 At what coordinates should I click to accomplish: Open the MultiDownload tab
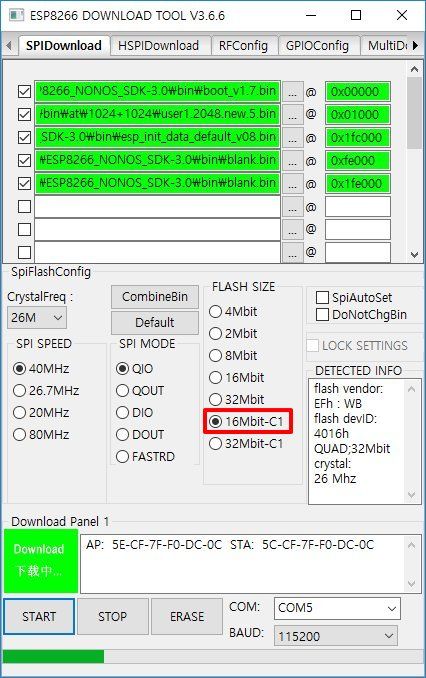[x=385, y=46]
